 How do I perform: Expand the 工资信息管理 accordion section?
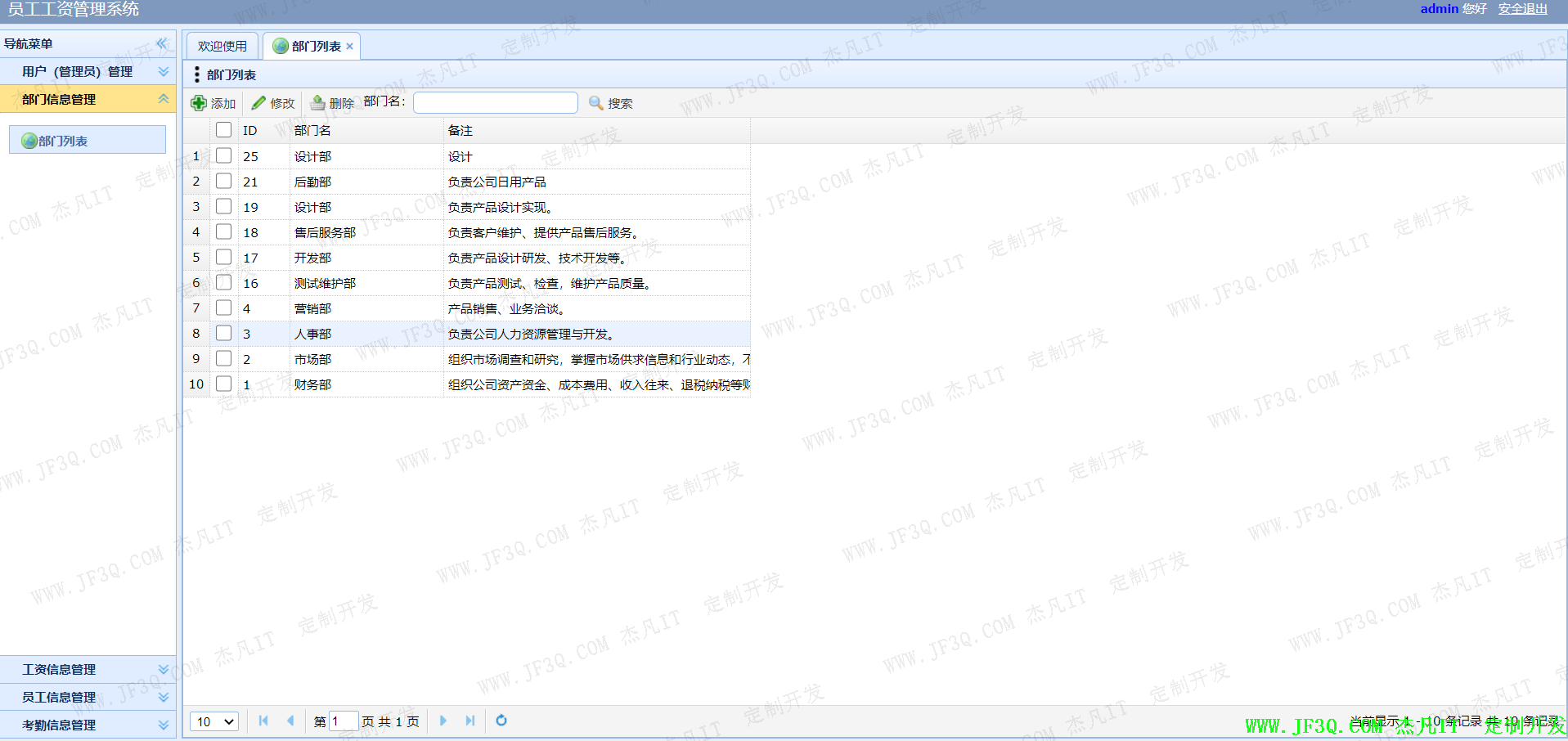point(164,669)
